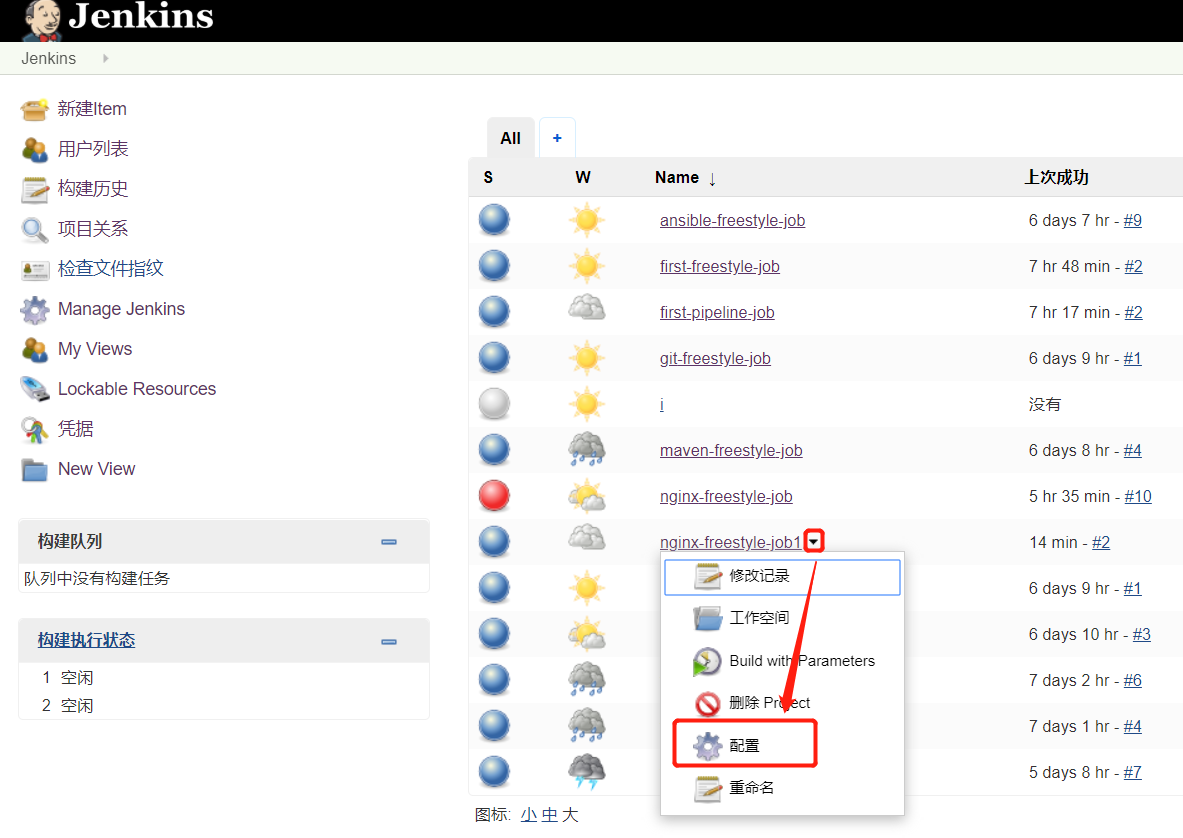This screenshot has width=1183, height=838.
Task: Open the dropdown arrow next to nginx-freestyle-job1
Action: (x=814, y=541)
